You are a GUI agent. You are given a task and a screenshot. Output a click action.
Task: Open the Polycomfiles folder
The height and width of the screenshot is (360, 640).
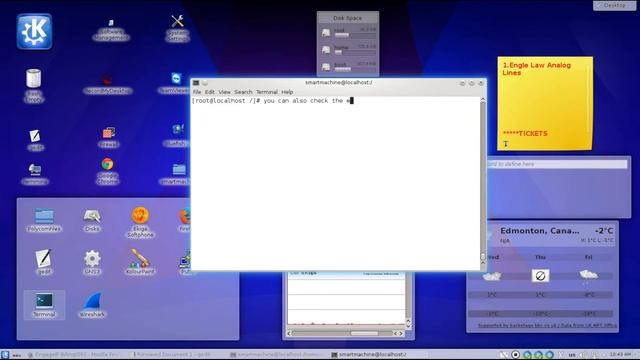(44, 220)
